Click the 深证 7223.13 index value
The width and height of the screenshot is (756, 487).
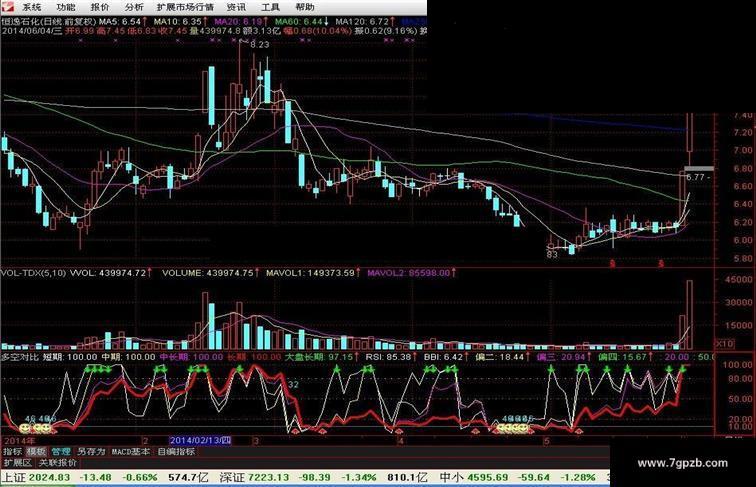click(254, 478)
